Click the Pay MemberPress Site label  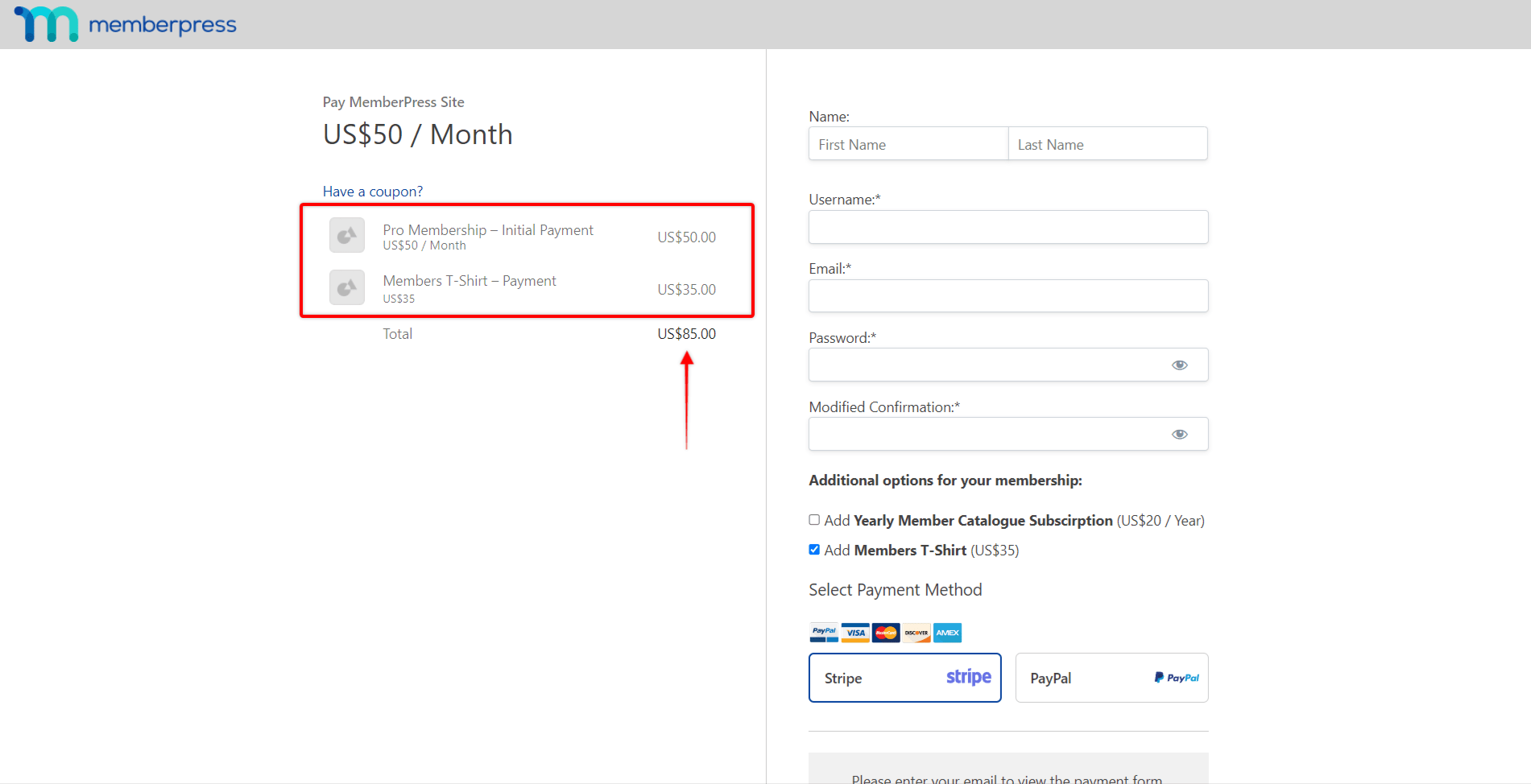pyautogui.click(x=393, y=102)
